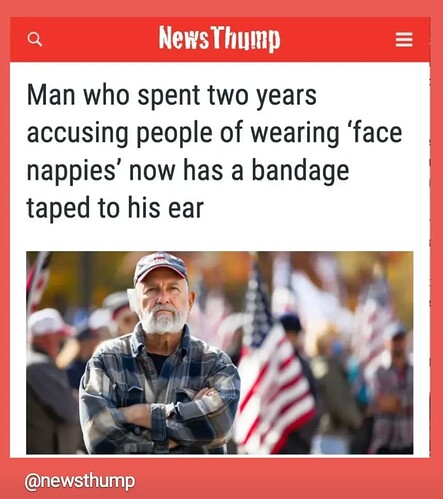Open the article photo of bearded man
Viewport: 443px width, 499px height.
tap(220, 353)
